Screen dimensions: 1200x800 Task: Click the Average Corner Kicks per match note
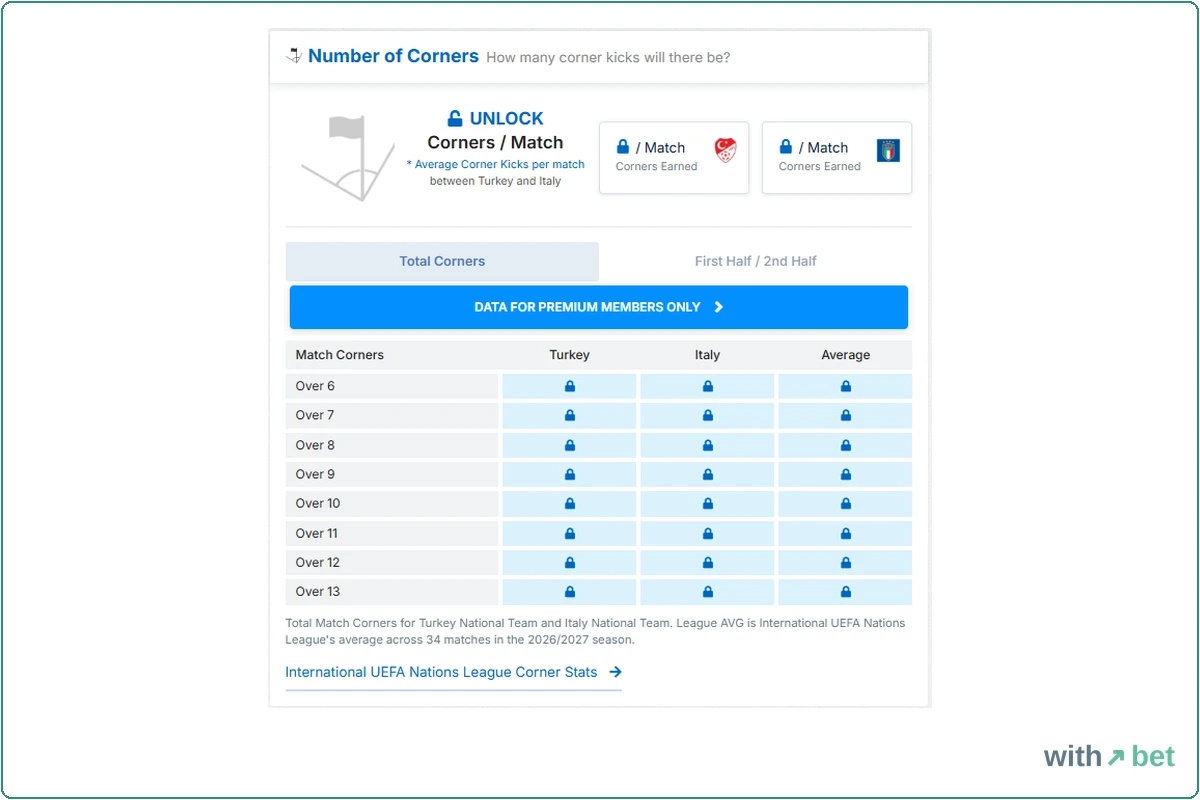[496, 164]
